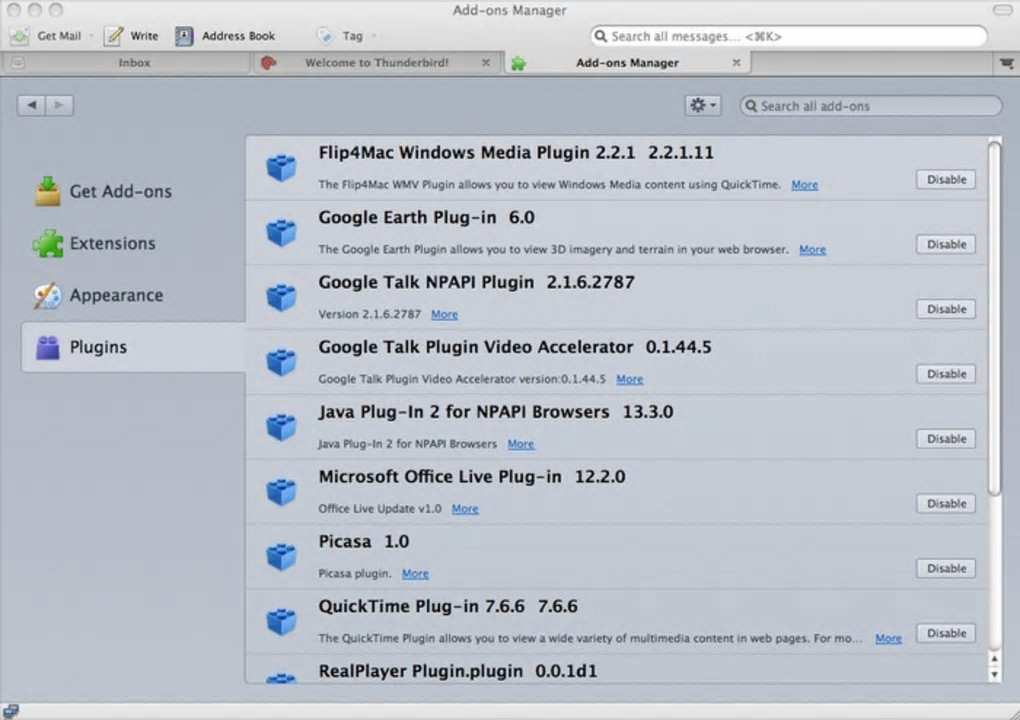The width and height of the screenshot is (1020, 720).
Task: Disable the Google Earth Plug-in
Action: pos(945,244)
